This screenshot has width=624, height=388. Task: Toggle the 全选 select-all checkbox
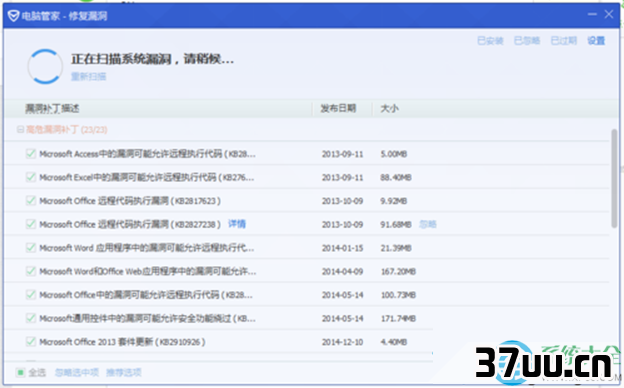(x=20, y=372)
